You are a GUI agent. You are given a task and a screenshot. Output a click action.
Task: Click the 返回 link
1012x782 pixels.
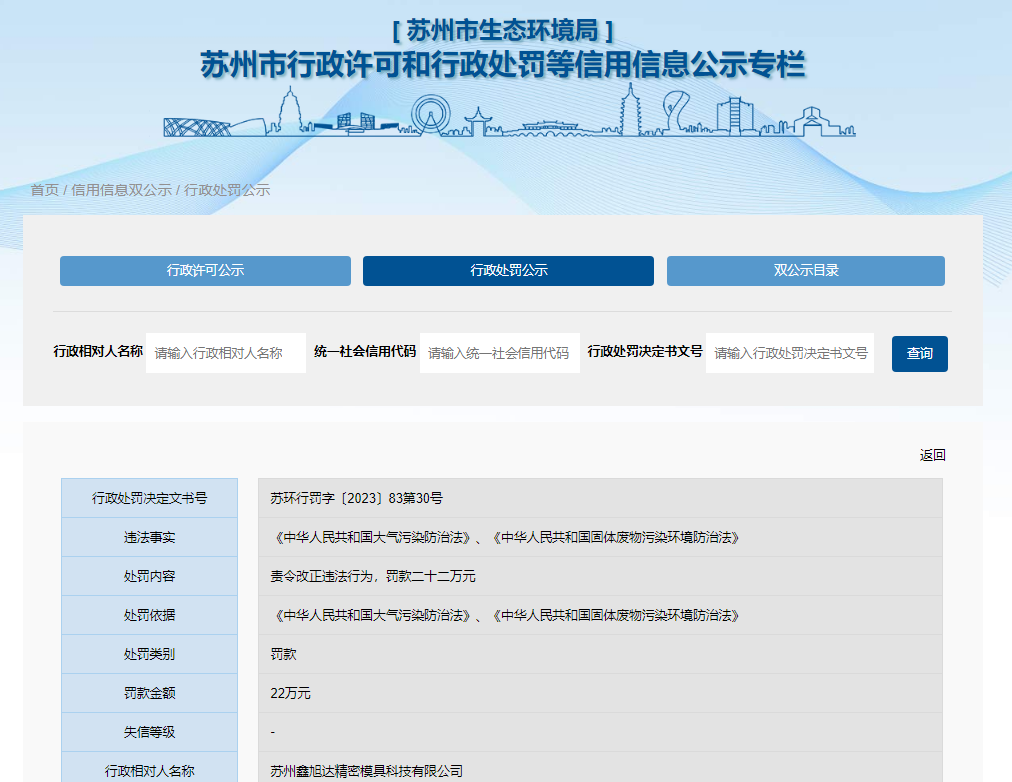pos(933,455)
